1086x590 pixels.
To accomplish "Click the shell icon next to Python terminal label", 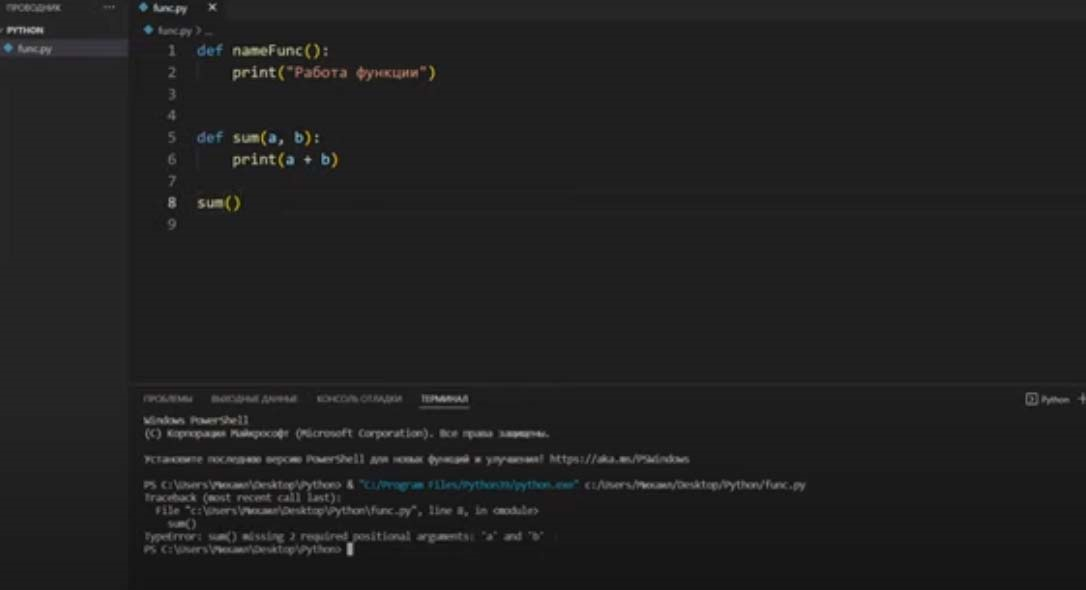I will click(1030, 397).
